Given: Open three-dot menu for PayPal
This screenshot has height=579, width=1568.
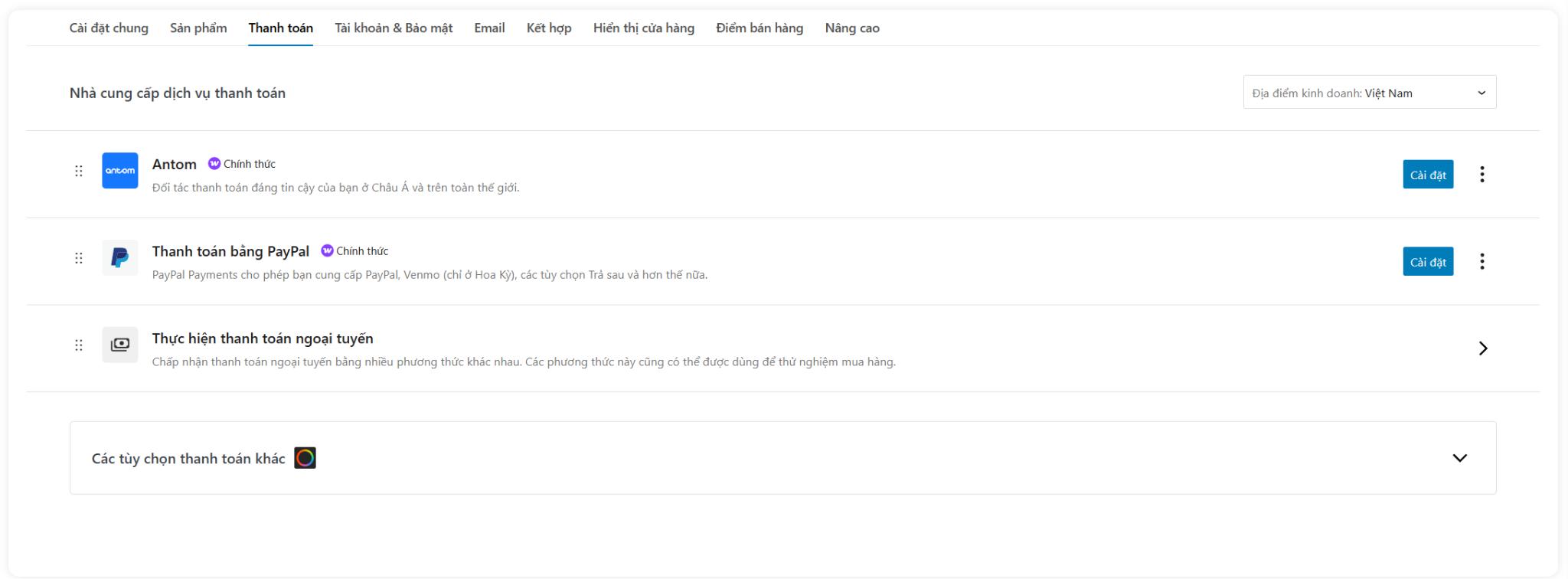Looking at the screenshot, I should click(x=1482, y=262).
